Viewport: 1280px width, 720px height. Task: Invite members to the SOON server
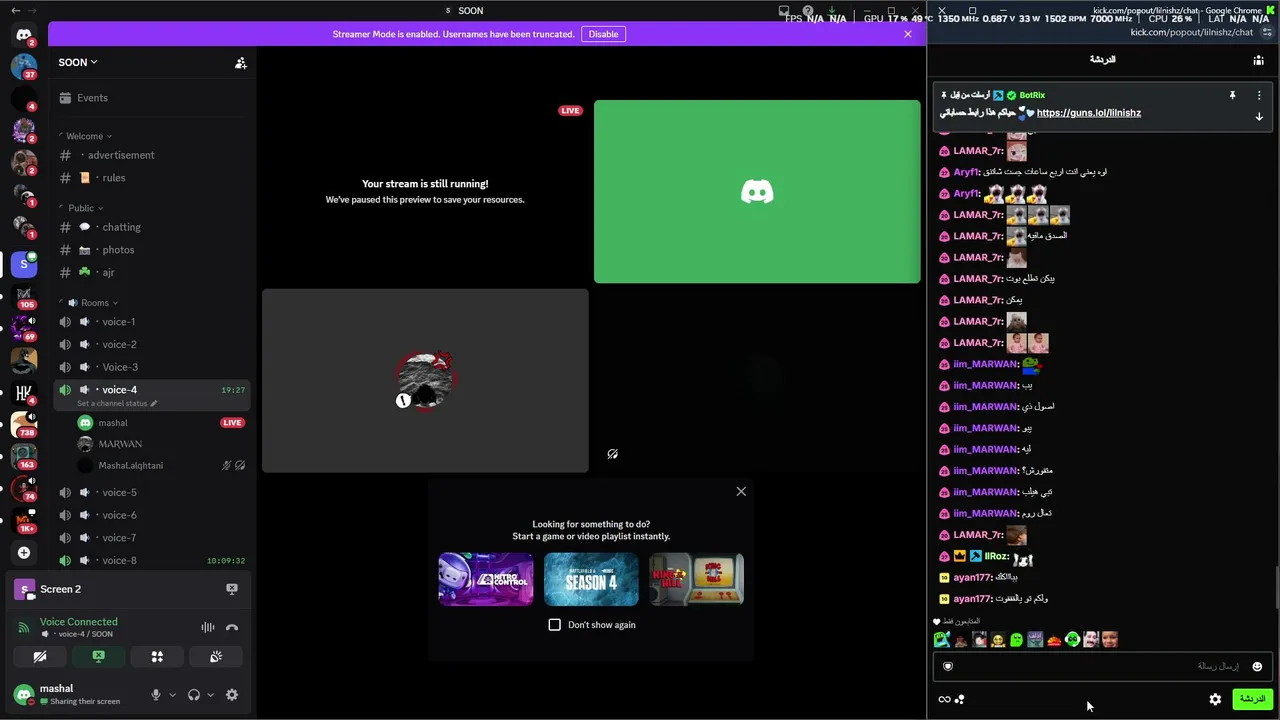[241, 63]
